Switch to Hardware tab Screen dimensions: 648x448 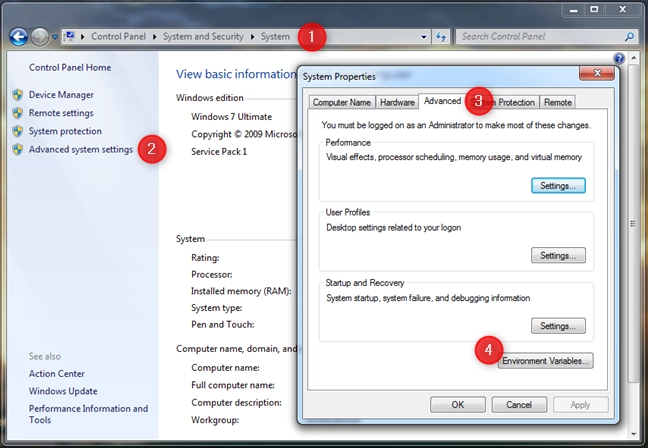click(x=397, y=102)
